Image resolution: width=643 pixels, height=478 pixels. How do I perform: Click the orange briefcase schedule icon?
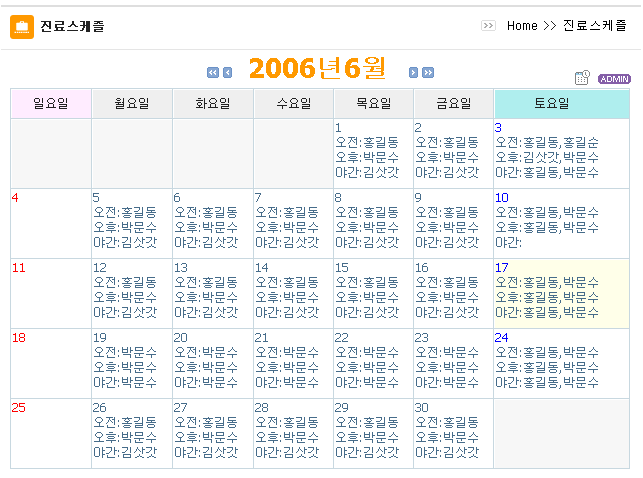pos(22,27)
